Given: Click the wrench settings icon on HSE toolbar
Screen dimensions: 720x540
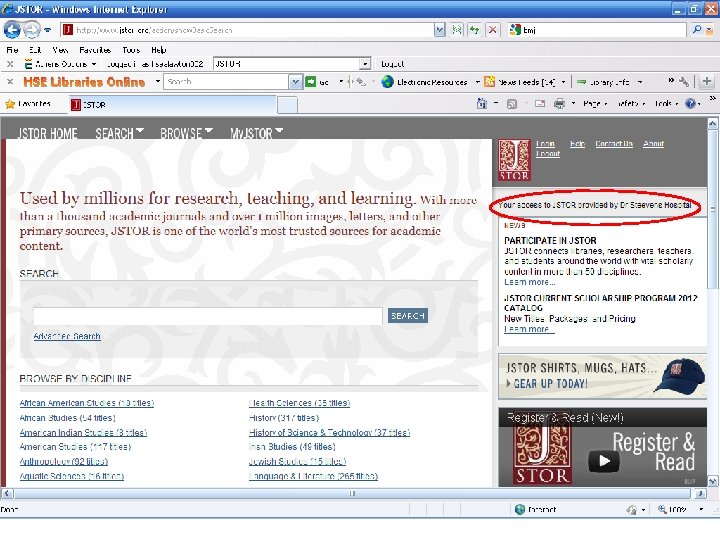Looking at the screenshot, I should [x=684, y=82].
